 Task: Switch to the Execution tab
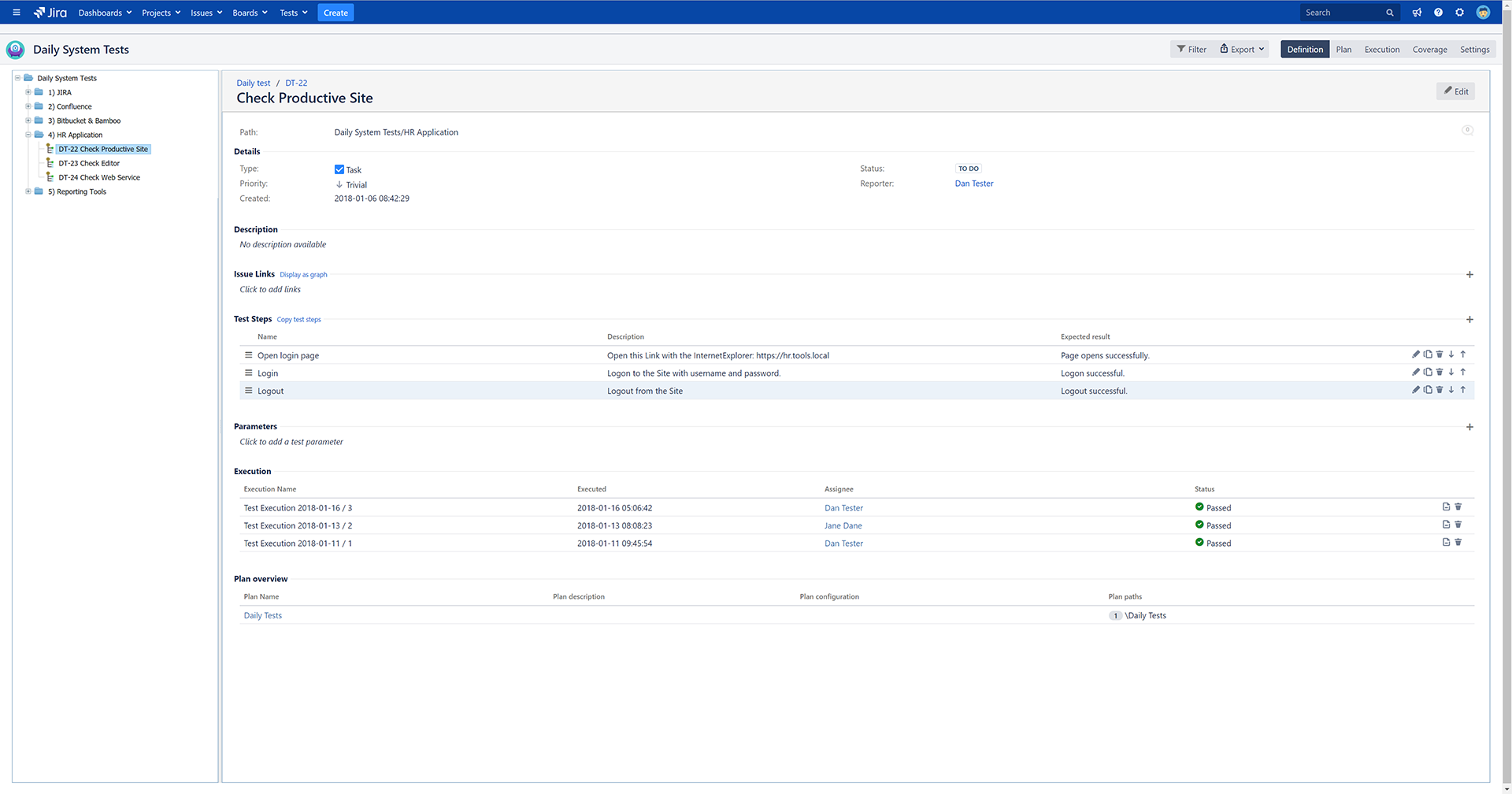pos(1381,48)
